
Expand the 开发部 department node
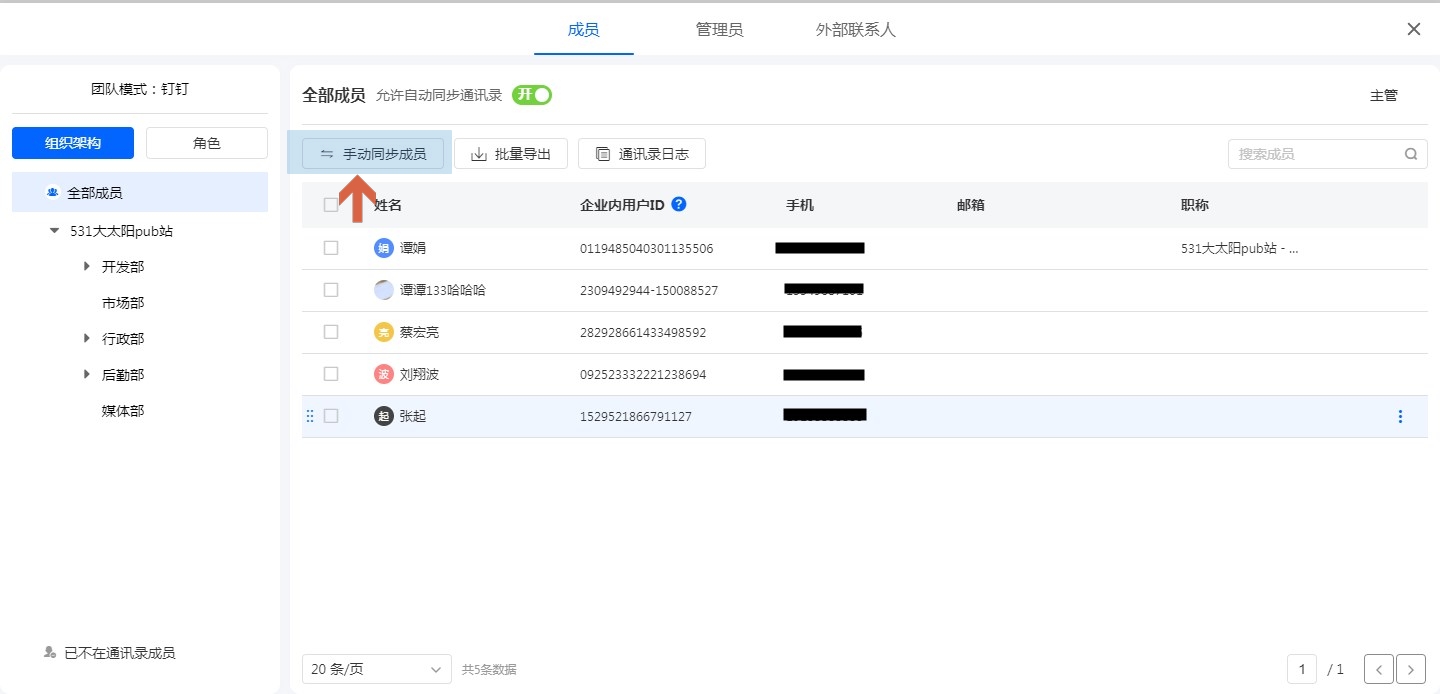(x=87, y=267)
